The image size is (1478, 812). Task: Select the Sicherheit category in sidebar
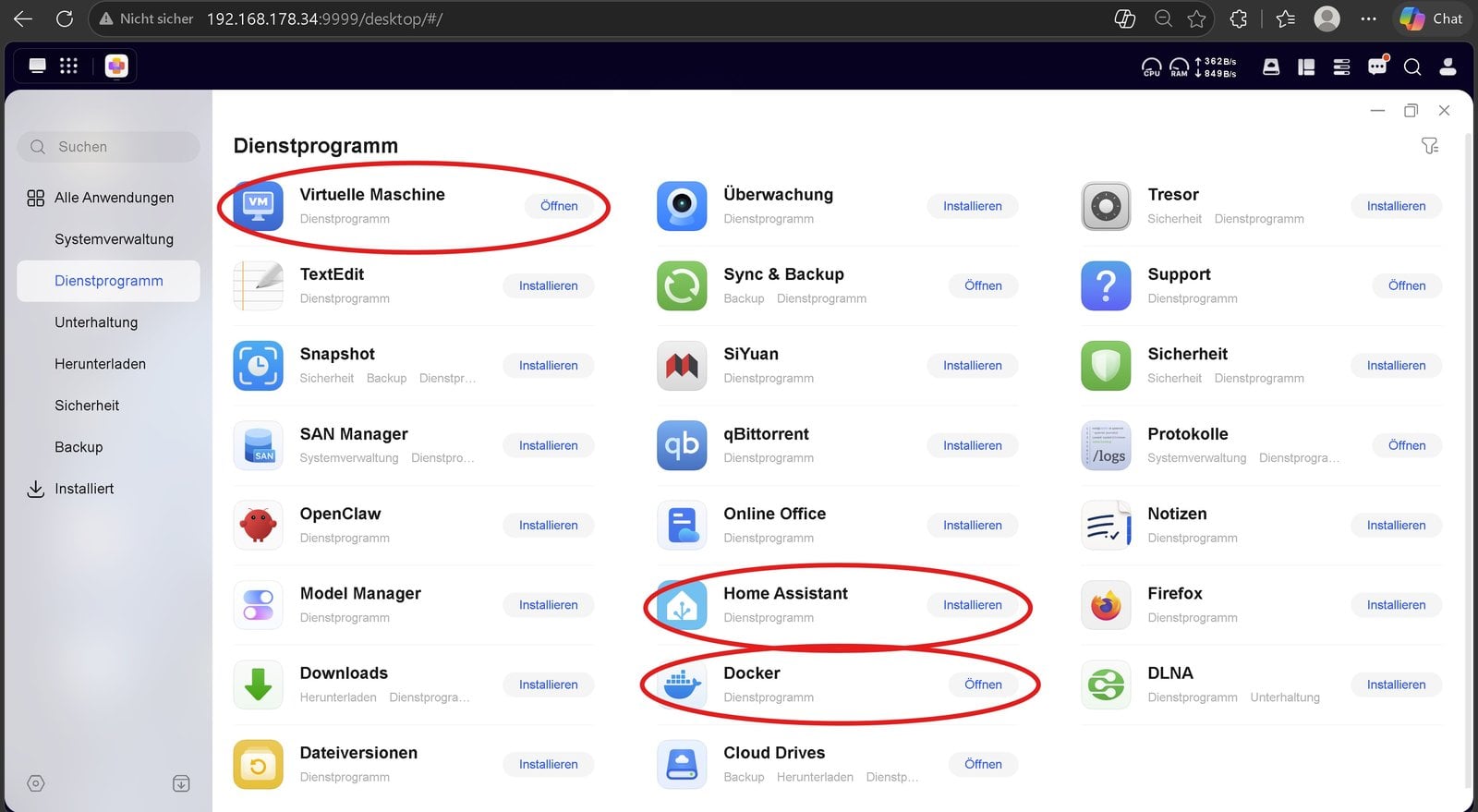pos(108,406)
